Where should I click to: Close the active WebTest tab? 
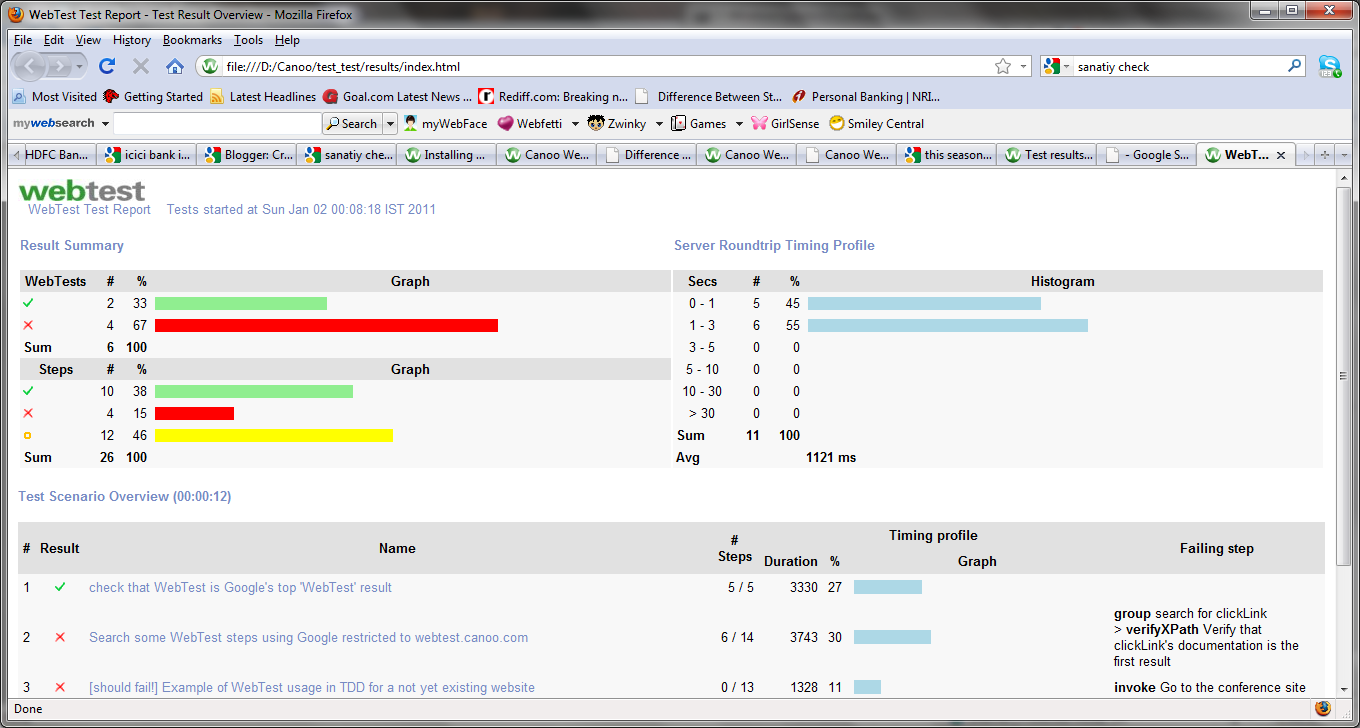pos(1281,155)
